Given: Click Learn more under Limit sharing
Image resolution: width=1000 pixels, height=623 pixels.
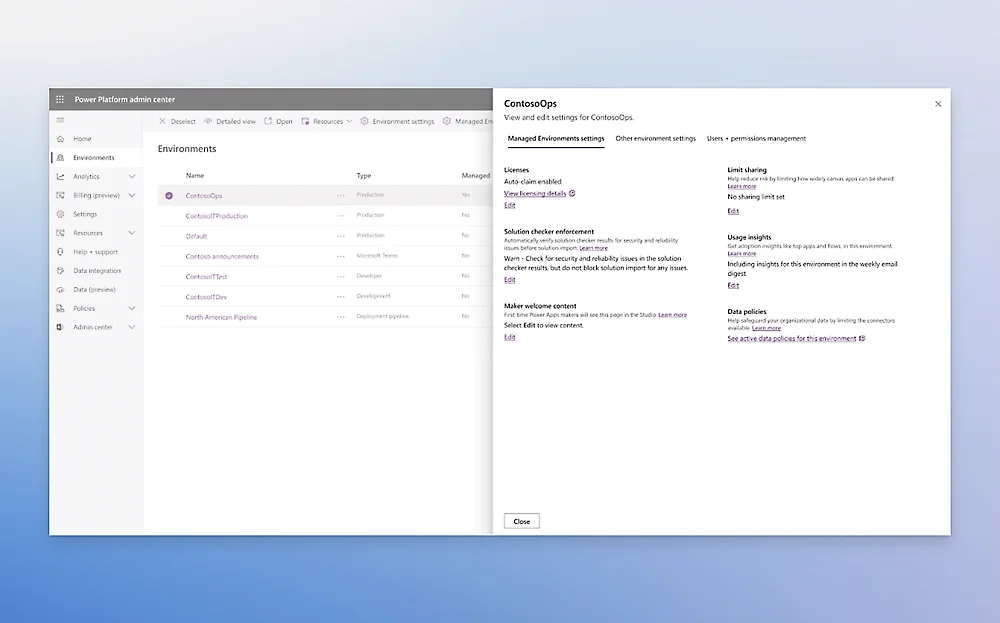Looking at the screenshot, I should (742, 186).
